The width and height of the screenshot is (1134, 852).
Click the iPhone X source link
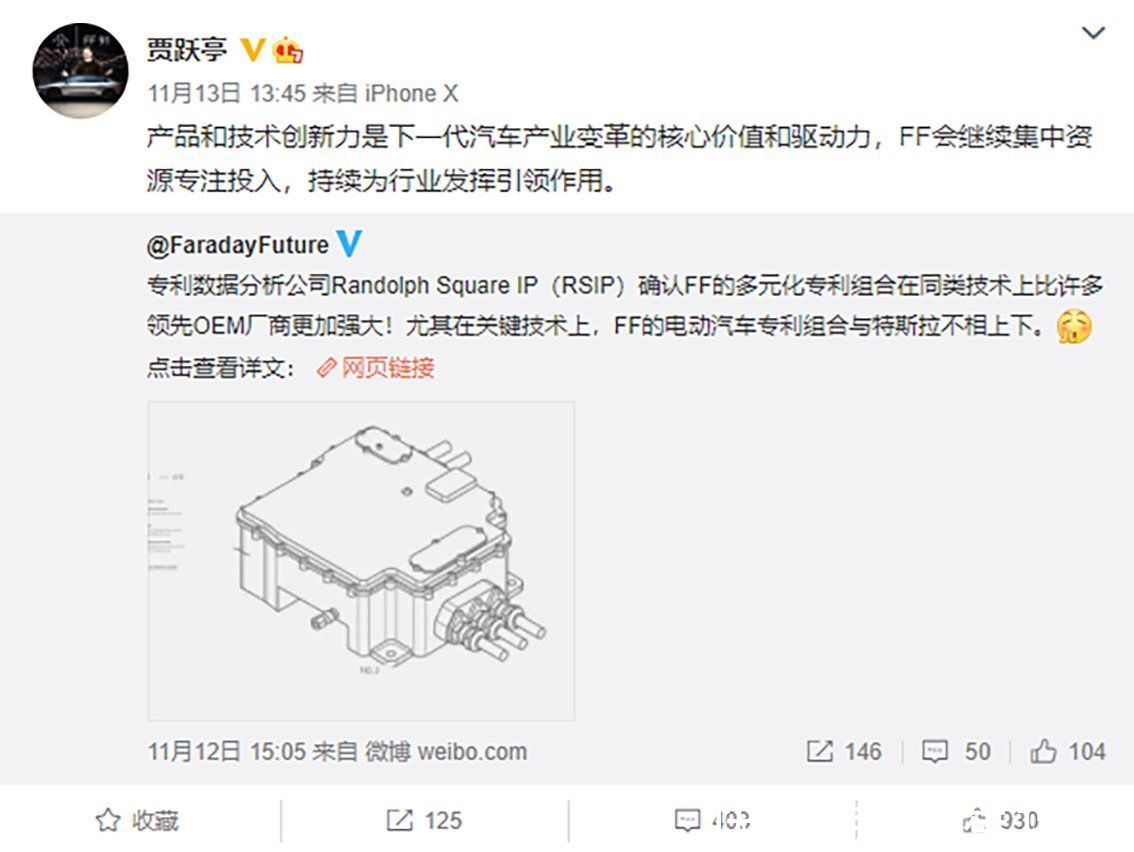point(412,93)
